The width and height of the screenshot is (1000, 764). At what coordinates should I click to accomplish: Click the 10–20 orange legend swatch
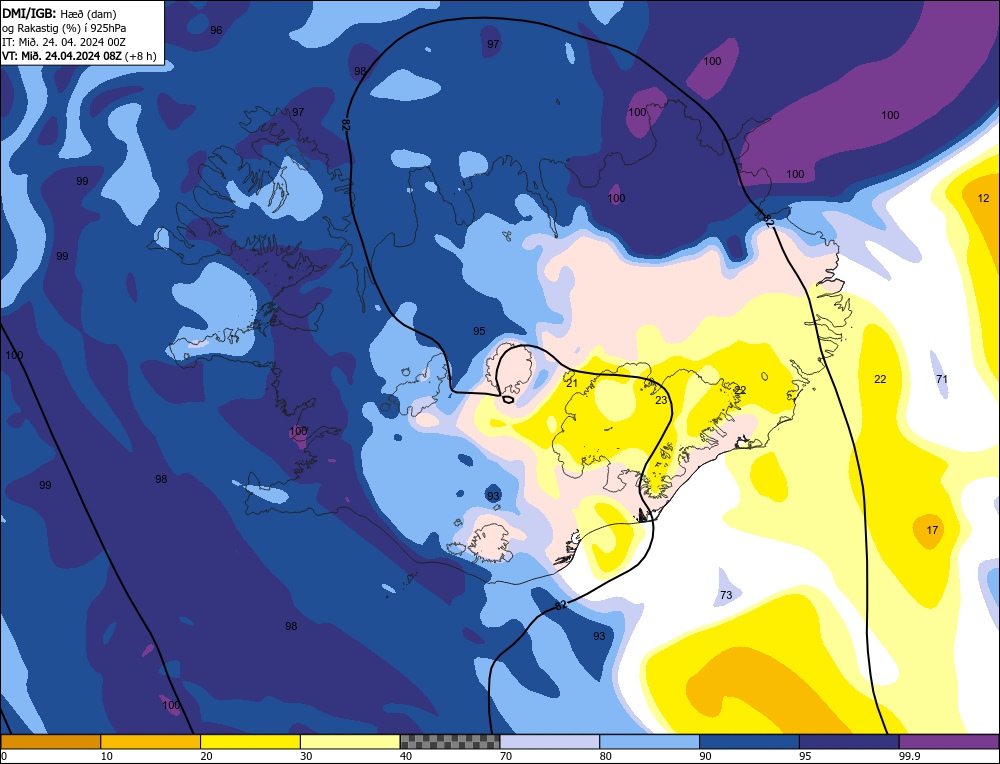(x=151, y=741)
